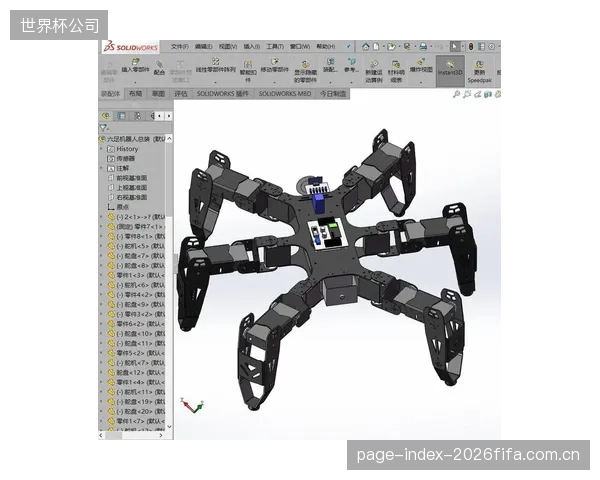Open the 文件(F) menu
This screenshot has width=600, height=480.
(179, 47)
